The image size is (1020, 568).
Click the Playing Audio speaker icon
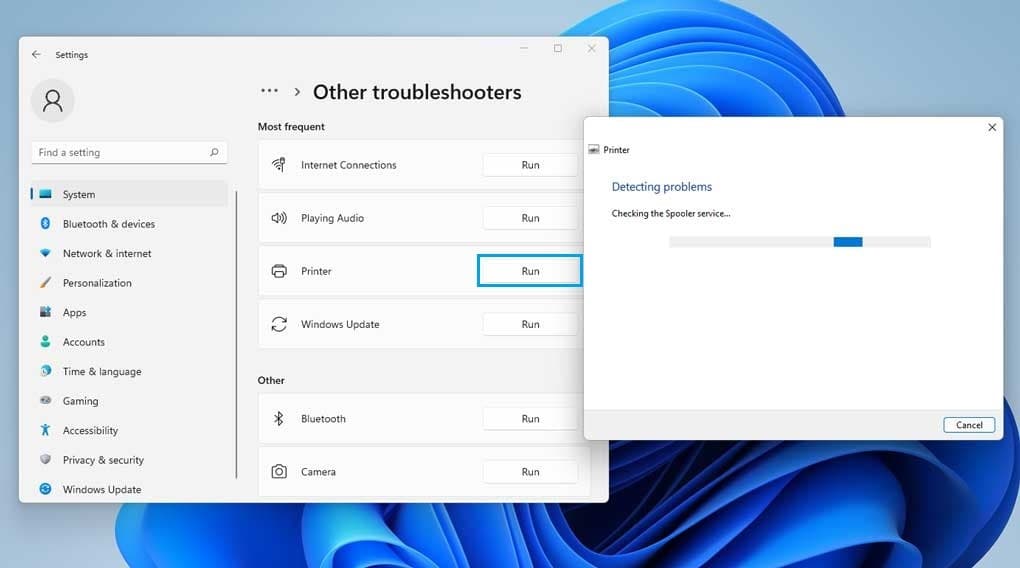[279, 218]
